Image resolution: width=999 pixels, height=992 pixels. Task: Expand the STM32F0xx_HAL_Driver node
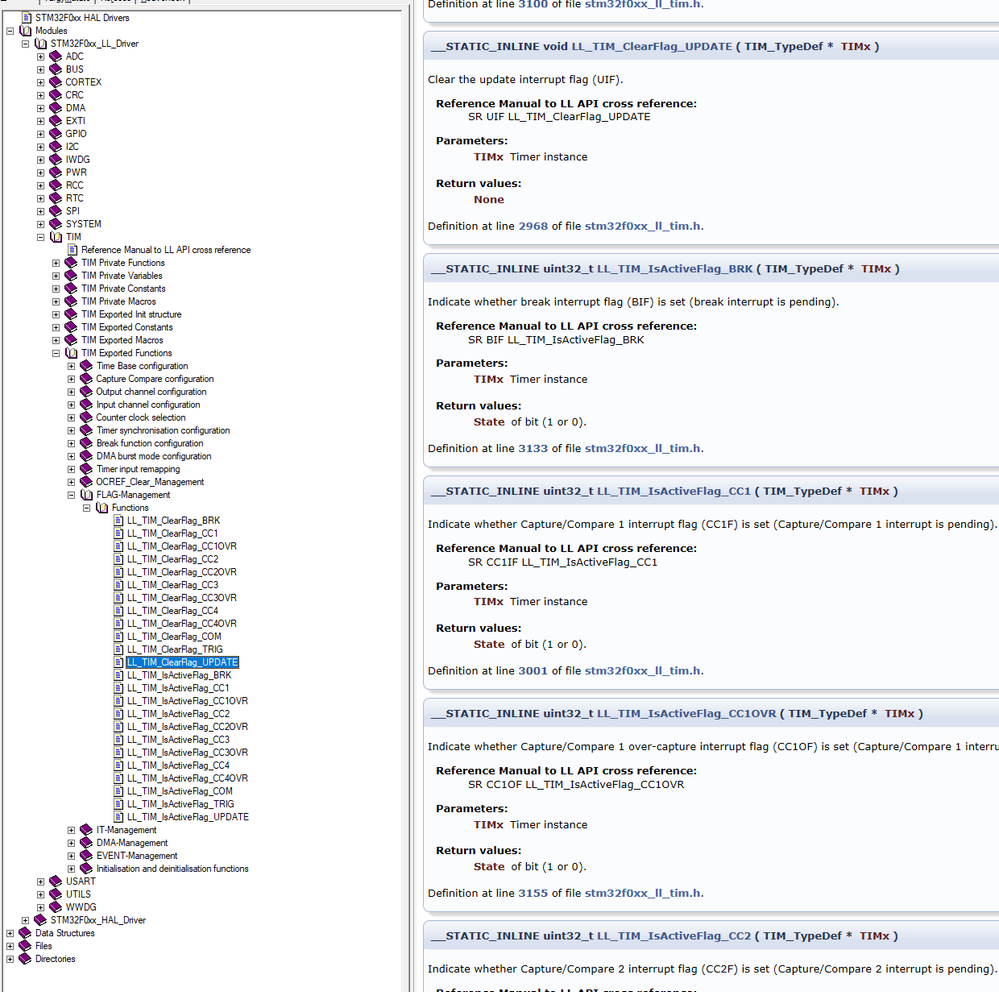(25, 920)
